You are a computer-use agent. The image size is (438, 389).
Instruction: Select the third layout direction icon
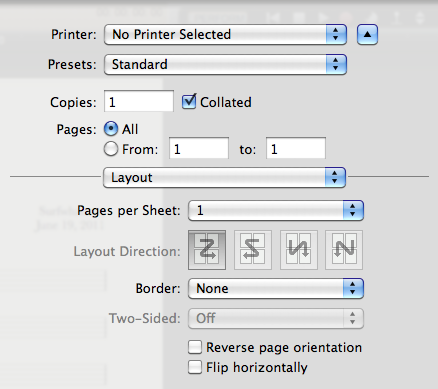[x=299, y=250]
